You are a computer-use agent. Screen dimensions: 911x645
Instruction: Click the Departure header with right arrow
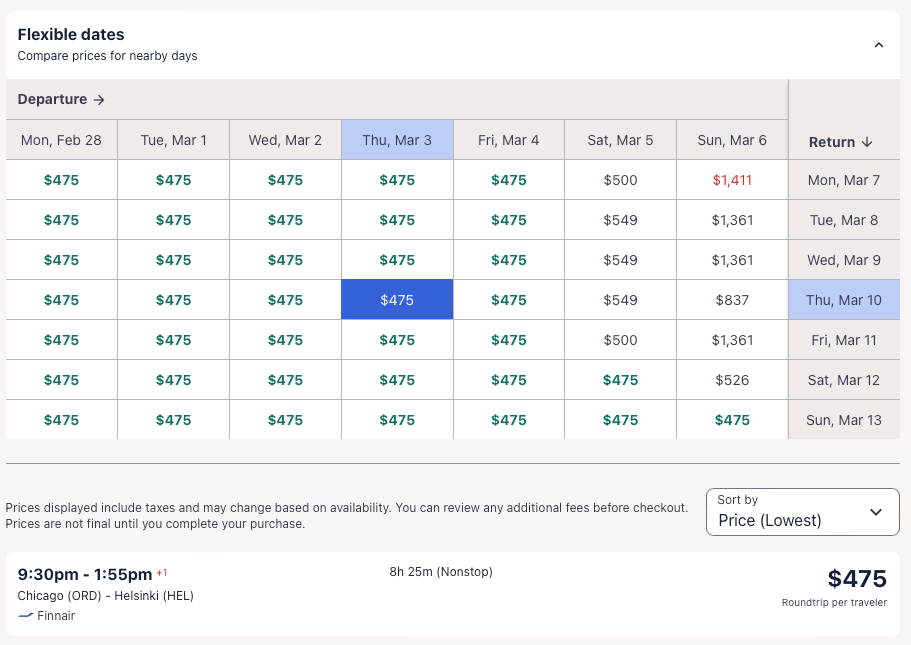(x=61, y=100)
